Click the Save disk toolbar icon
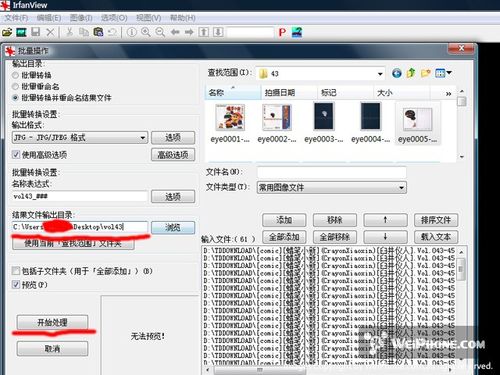The width and height of the screenshot is (500, 375). [36, 32]
